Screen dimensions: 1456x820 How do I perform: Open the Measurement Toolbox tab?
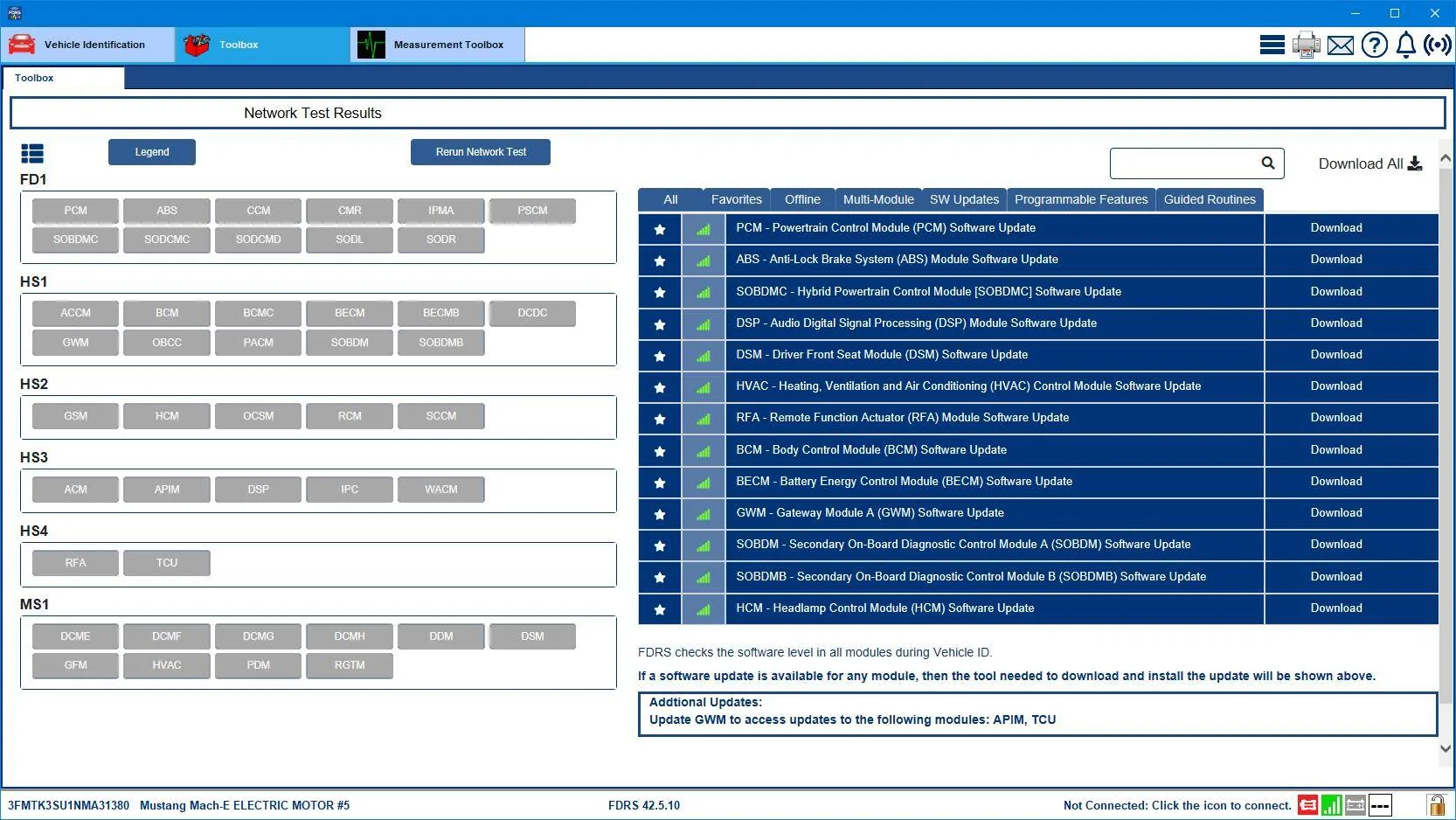[437, 45]
